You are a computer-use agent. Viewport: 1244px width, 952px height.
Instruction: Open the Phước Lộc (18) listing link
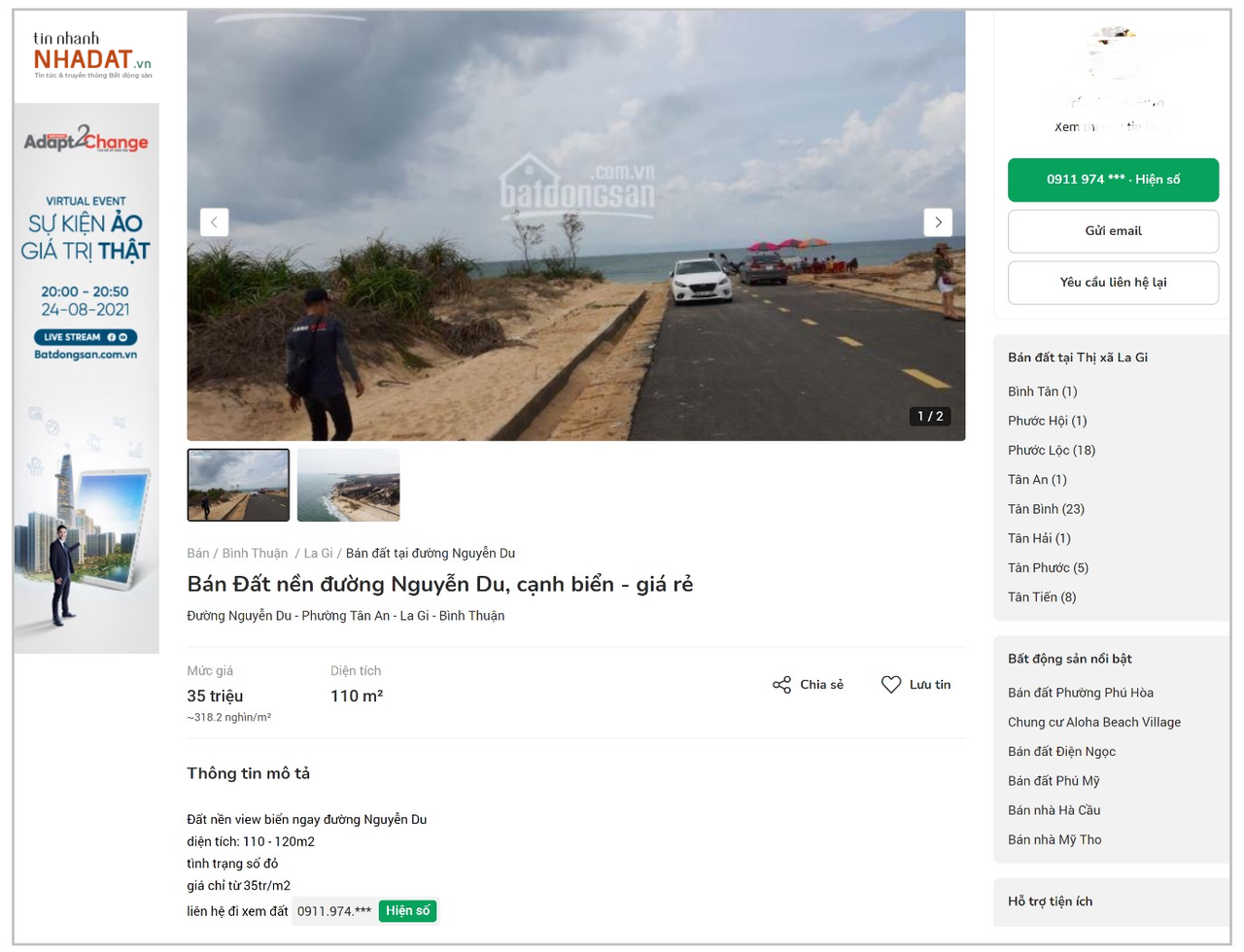coord(1052,451)
